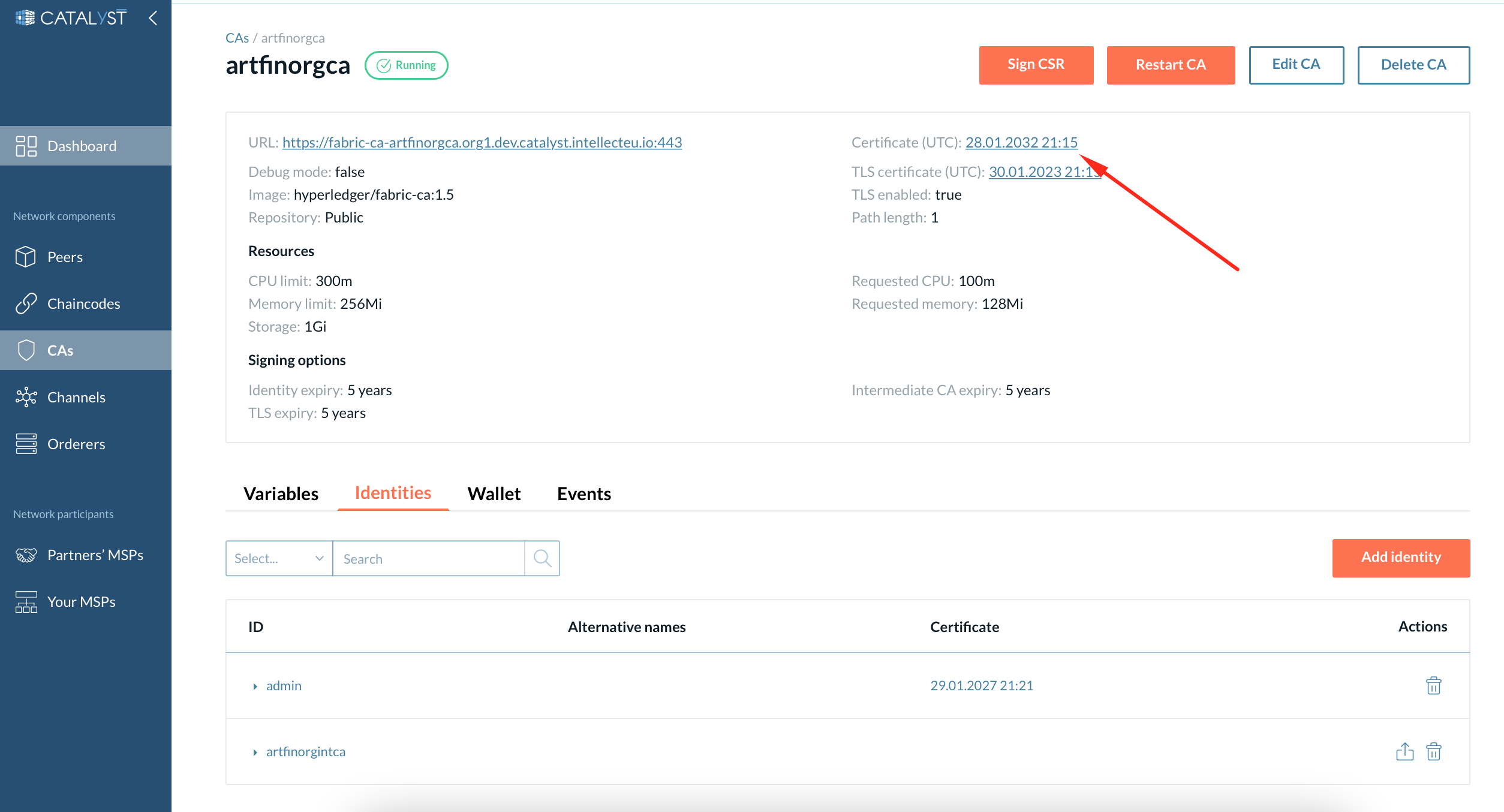The height and width of the screenshot is (812, 1504).
Task: Open the Peers section in the sidebar
Action: [x=65, y=257]
